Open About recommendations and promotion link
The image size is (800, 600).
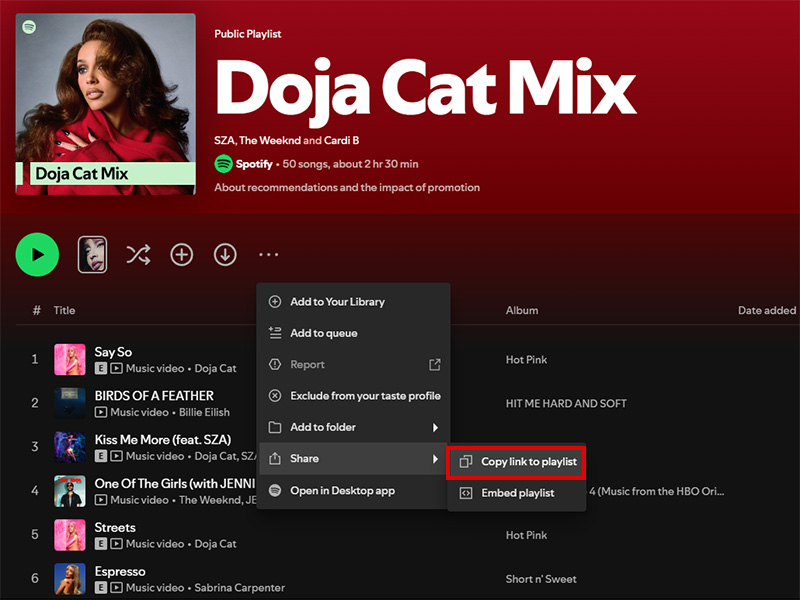pos(347,187)
